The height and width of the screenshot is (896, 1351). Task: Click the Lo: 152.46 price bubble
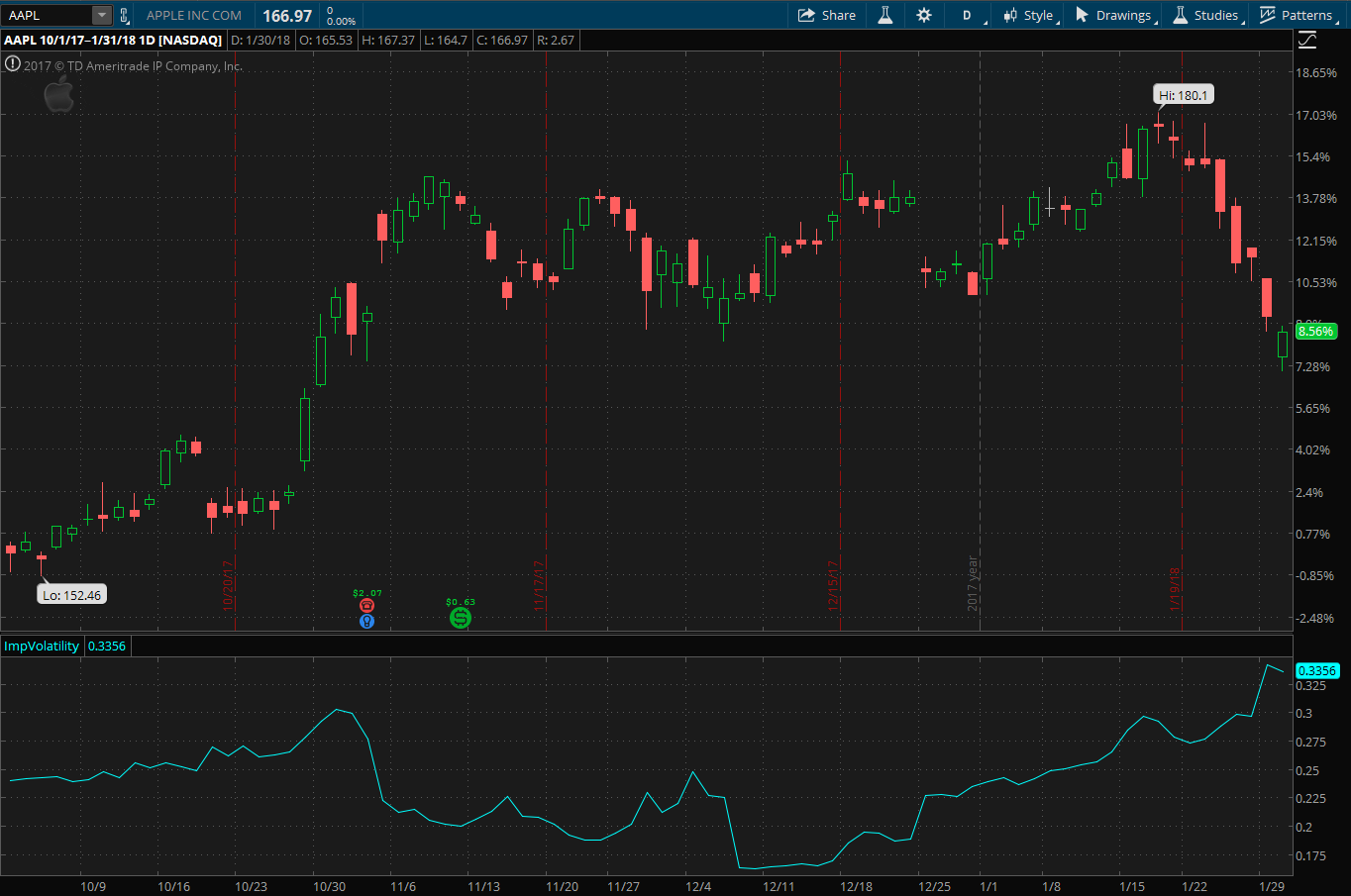point(71,595)
